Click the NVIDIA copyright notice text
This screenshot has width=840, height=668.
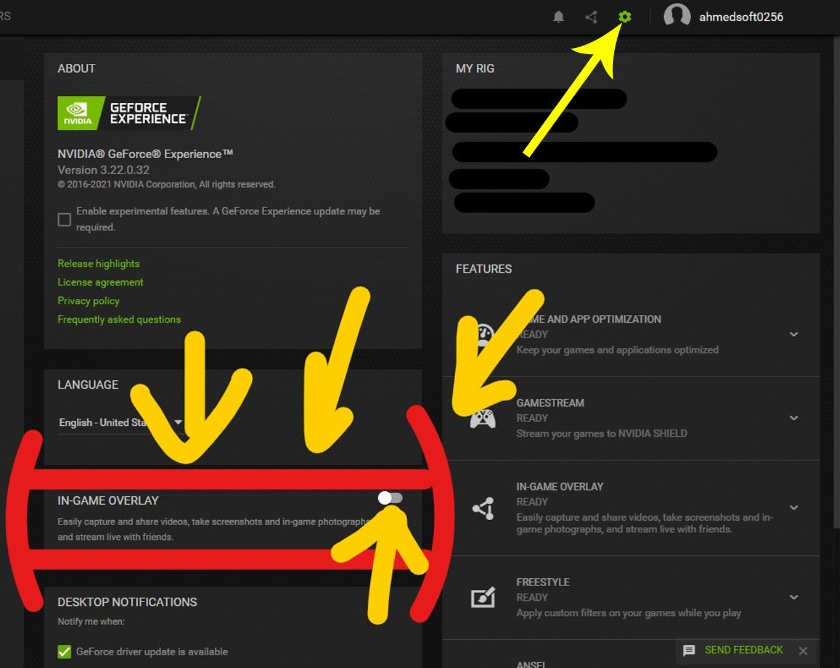(166, 184)
